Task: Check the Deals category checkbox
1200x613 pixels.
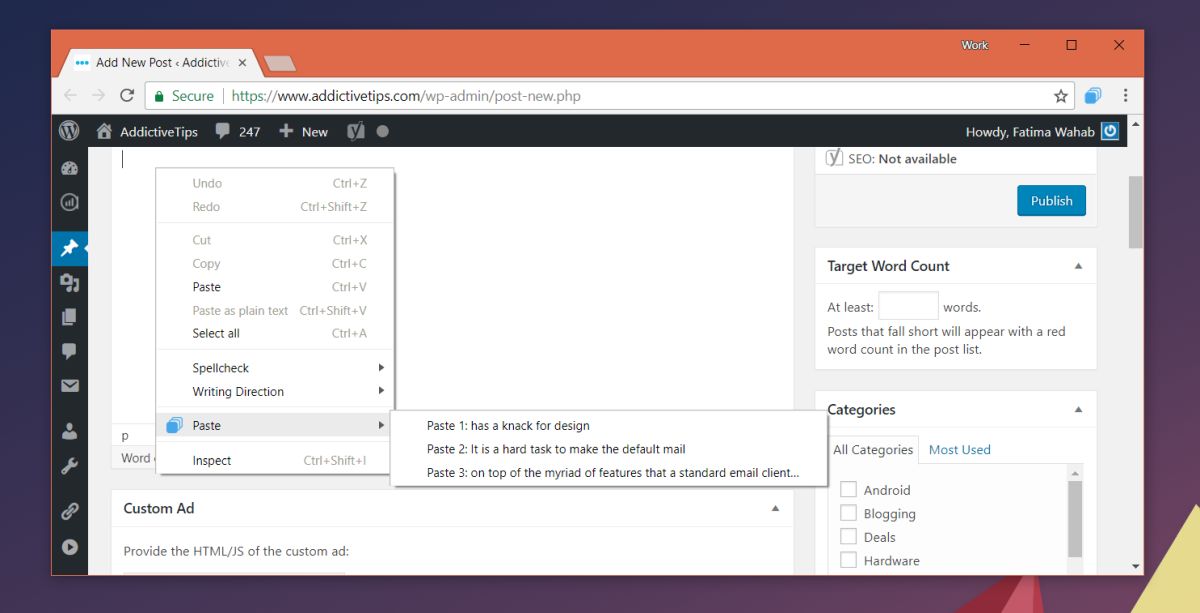Action: (x=848, y=537)
